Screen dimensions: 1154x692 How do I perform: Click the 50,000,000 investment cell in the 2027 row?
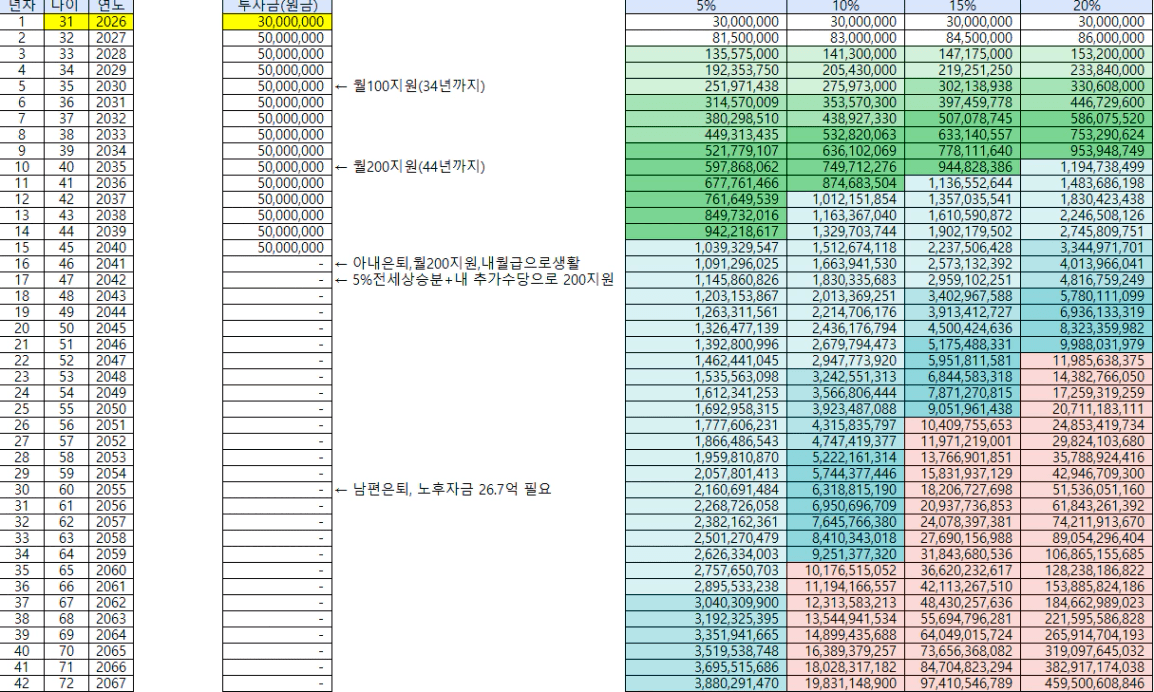click(277, 38)
